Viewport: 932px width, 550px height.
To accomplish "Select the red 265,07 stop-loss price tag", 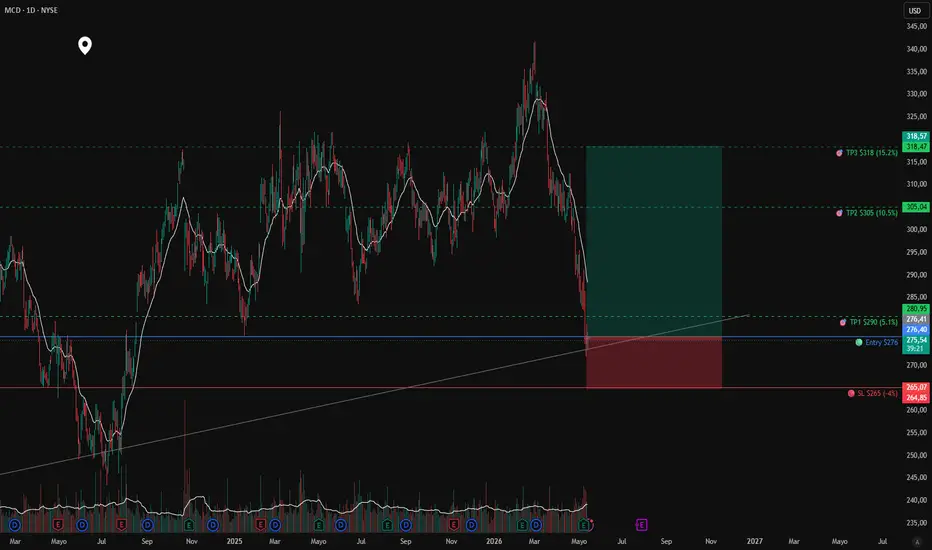I will pos(916,387).
